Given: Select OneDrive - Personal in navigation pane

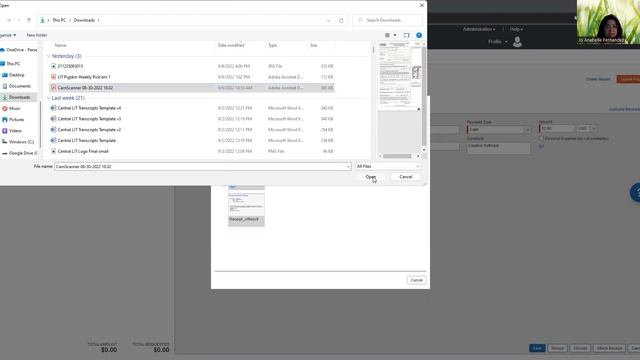Looking at the screenshot, I should 21,50.
